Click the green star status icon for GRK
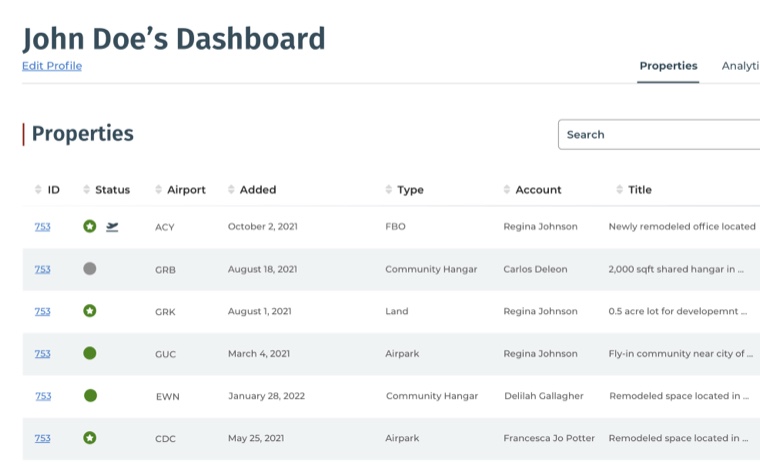 [90, 311]
